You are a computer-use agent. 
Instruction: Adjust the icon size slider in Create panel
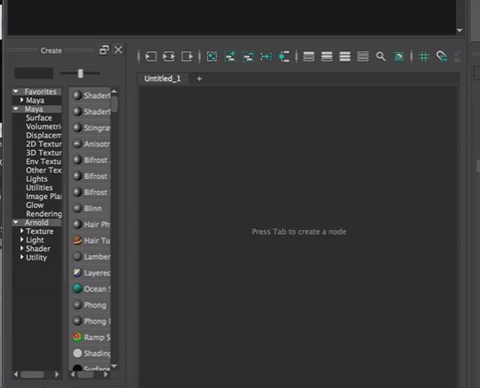pos(80,73)
